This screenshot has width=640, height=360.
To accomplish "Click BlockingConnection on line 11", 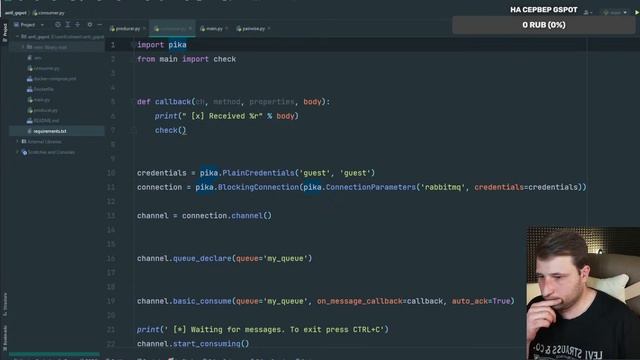I will [x=258, y=187].
